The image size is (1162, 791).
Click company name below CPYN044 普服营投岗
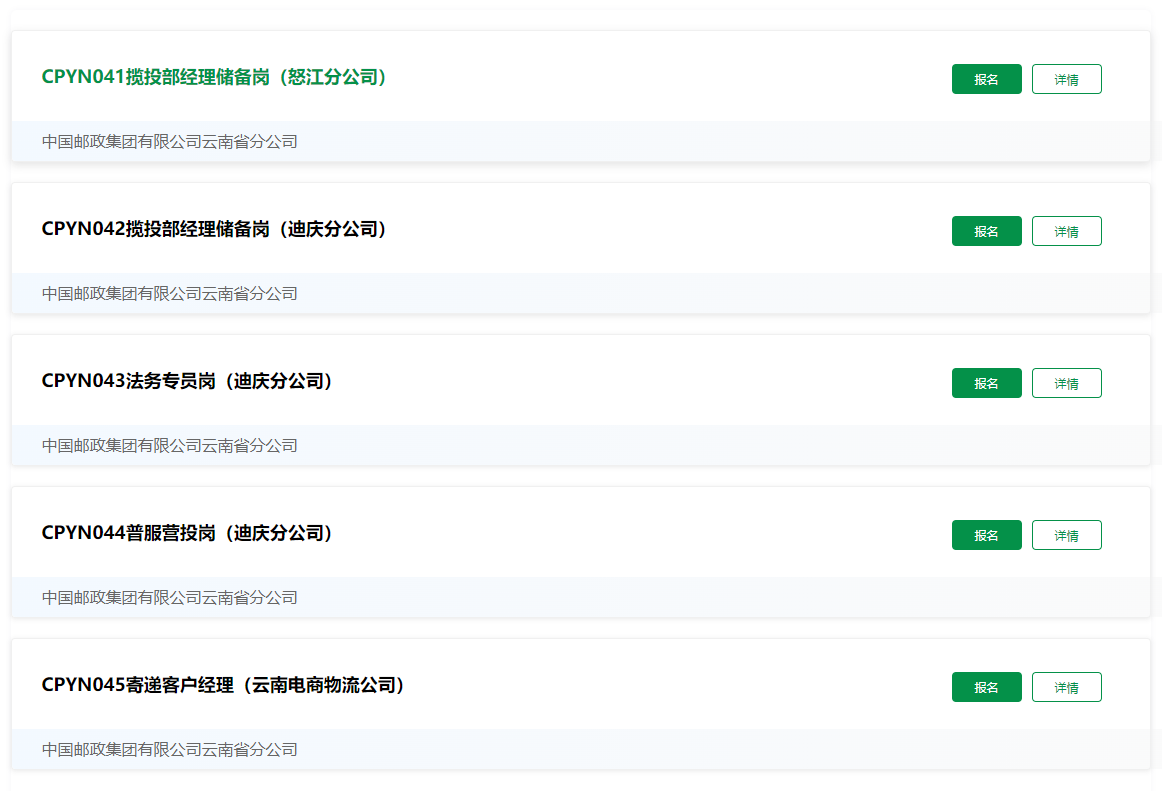pyautogui.click(x=170, y=598)
